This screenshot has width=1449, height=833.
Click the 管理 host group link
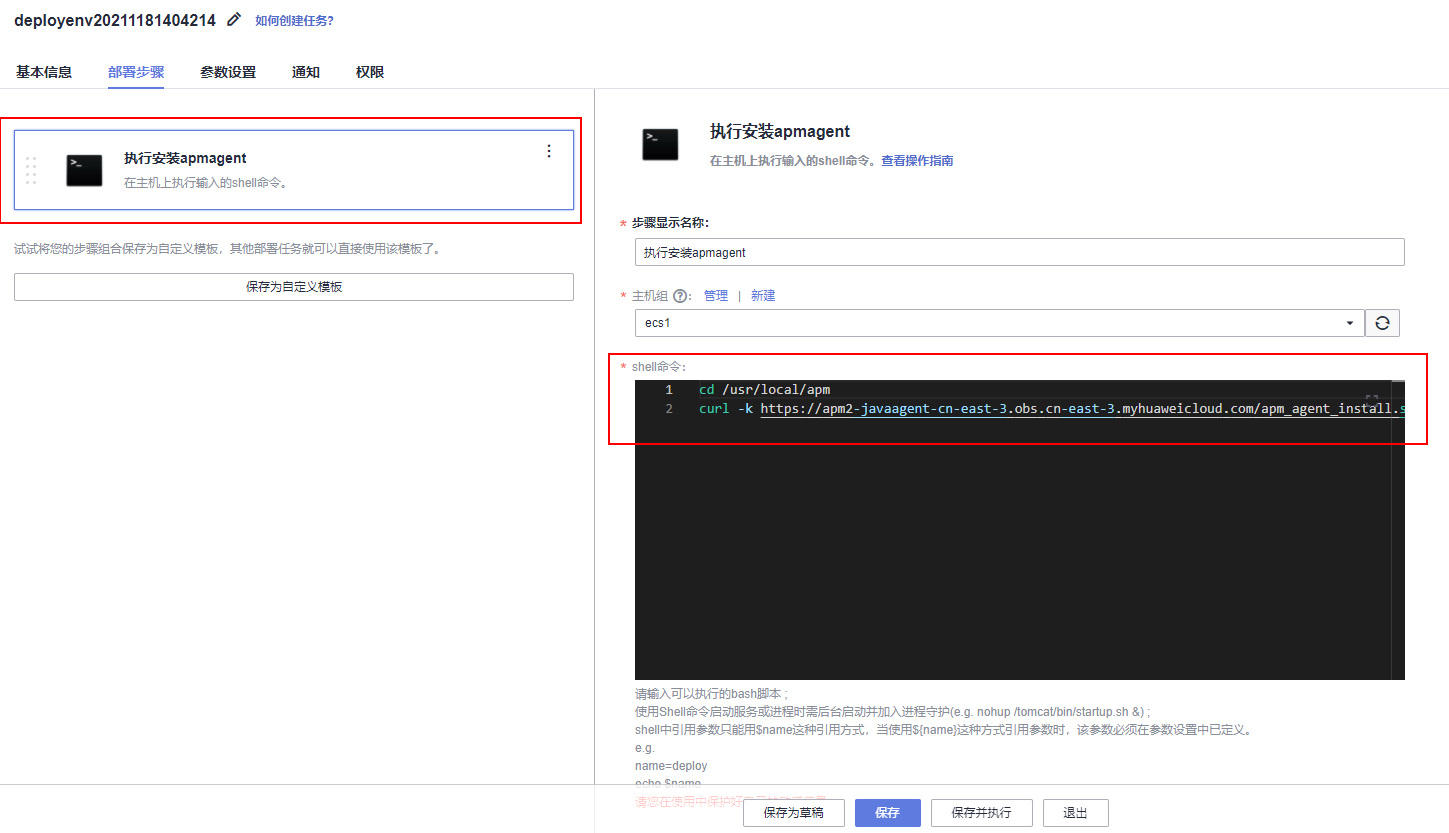coord(716,296)
